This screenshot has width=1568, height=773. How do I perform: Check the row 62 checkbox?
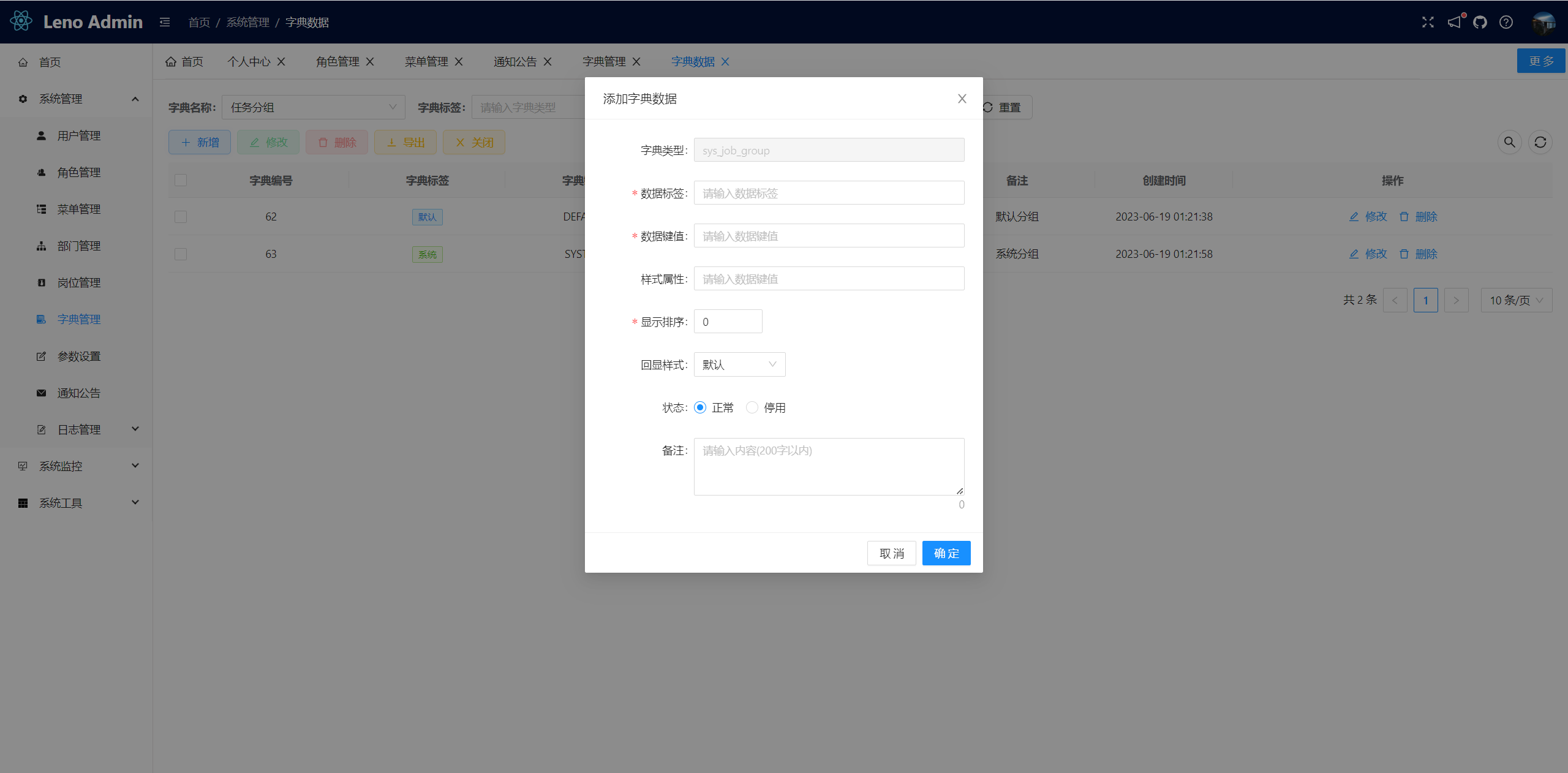click(181, 217)
